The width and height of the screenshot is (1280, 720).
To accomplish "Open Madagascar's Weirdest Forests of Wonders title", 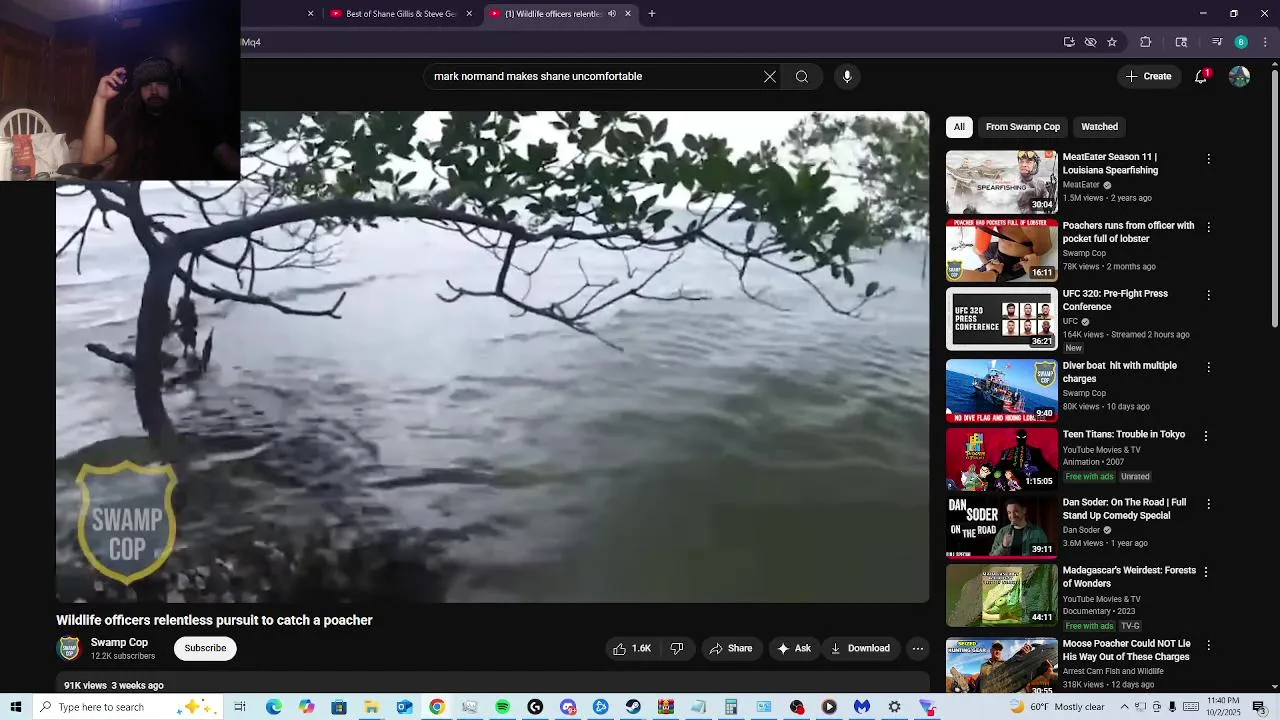I will point(1129,577).
